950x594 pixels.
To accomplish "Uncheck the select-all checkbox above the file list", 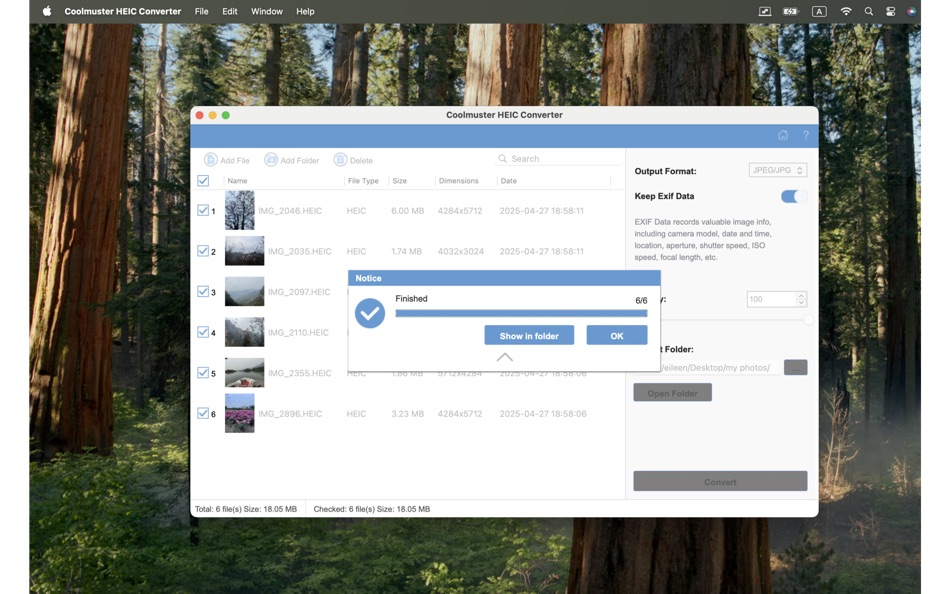I will coord(203,180).
